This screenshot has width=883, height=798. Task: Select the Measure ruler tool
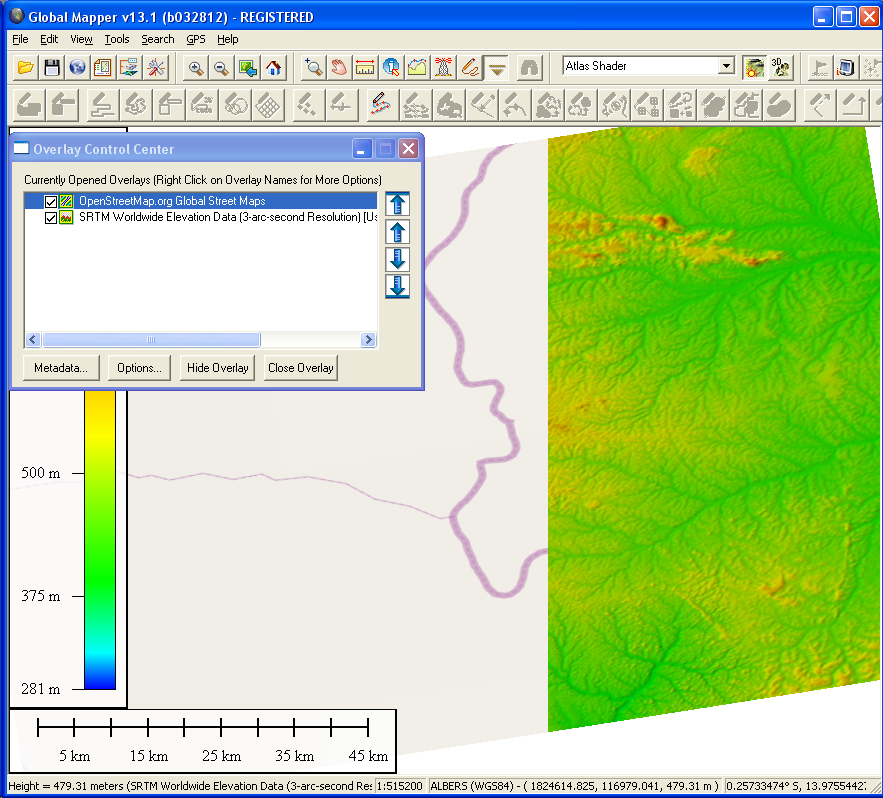[x=365, y=68]
